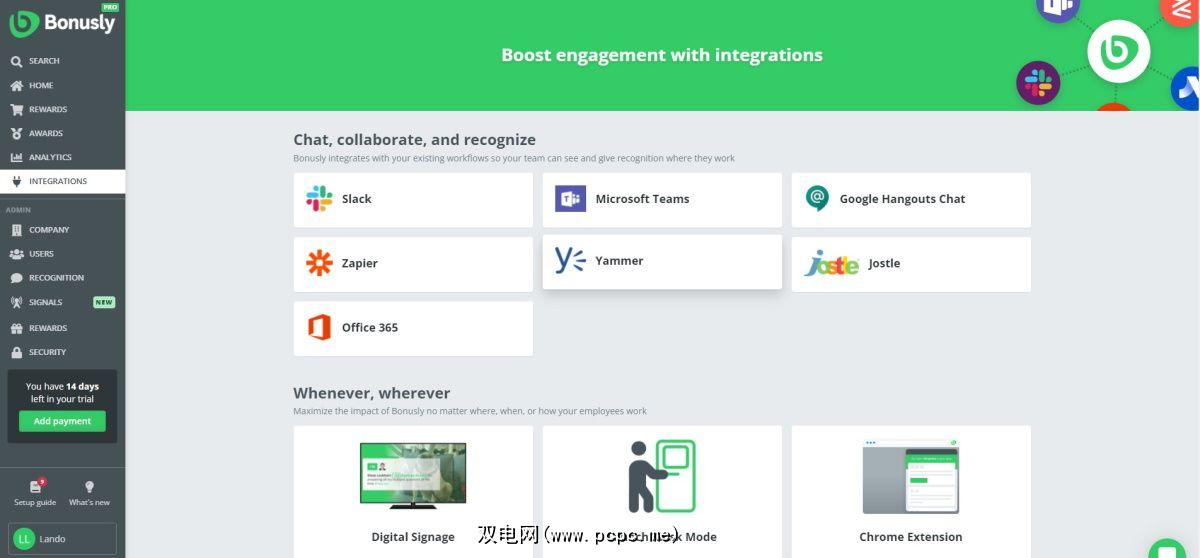Click the Kiosk Mode illustration
The width and height of the screenshot is (1200, 558).
[661, 476]
